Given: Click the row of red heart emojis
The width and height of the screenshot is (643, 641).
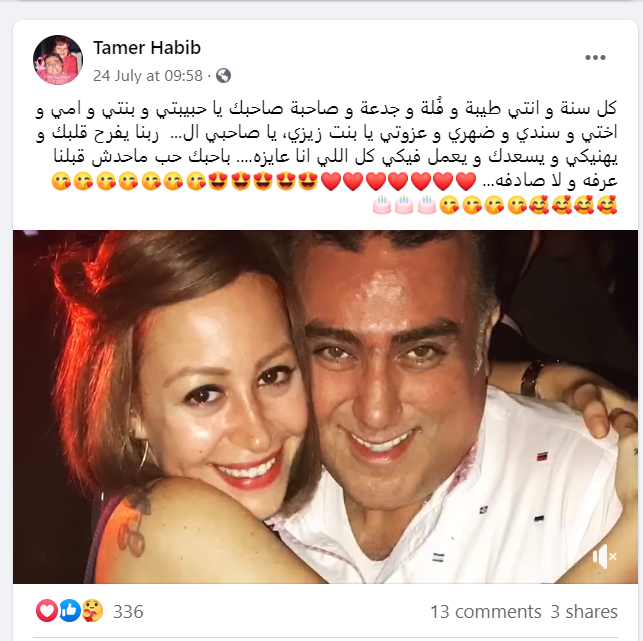Looking at the screenshot, I should pyautogui.click(x=398, y=181).
